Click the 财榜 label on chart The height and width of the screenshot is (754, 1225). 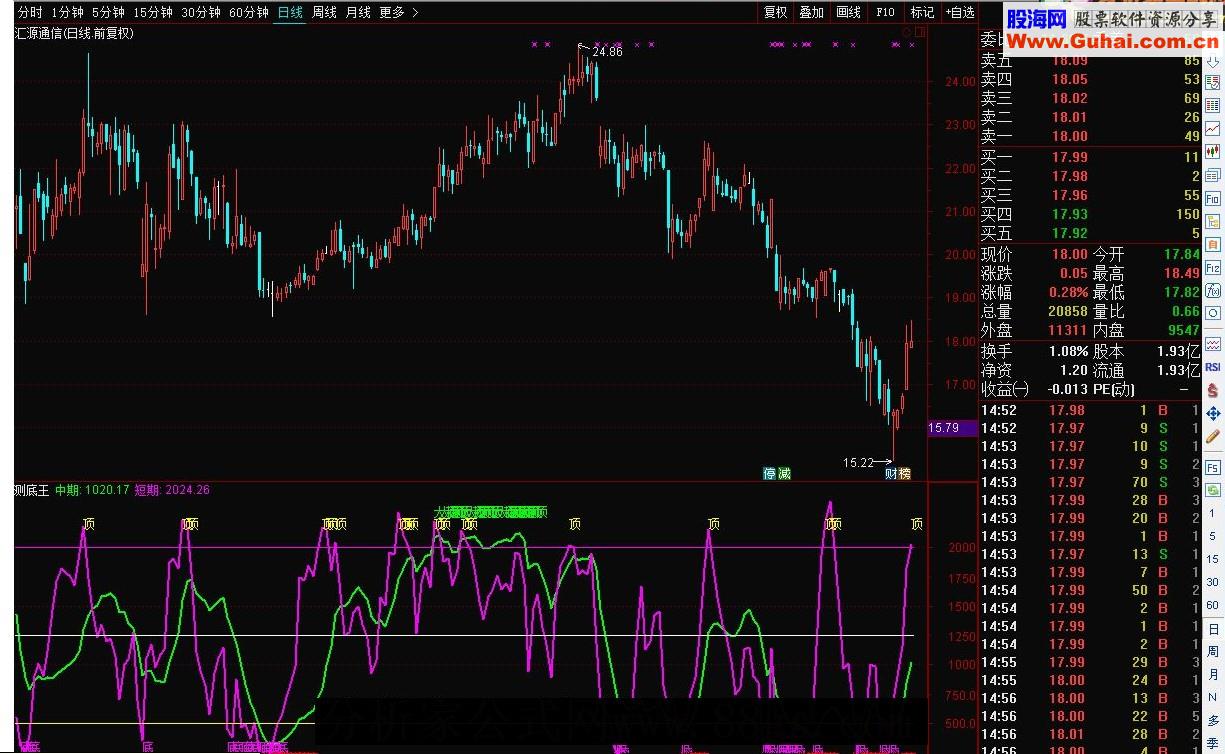coord(898,473)
